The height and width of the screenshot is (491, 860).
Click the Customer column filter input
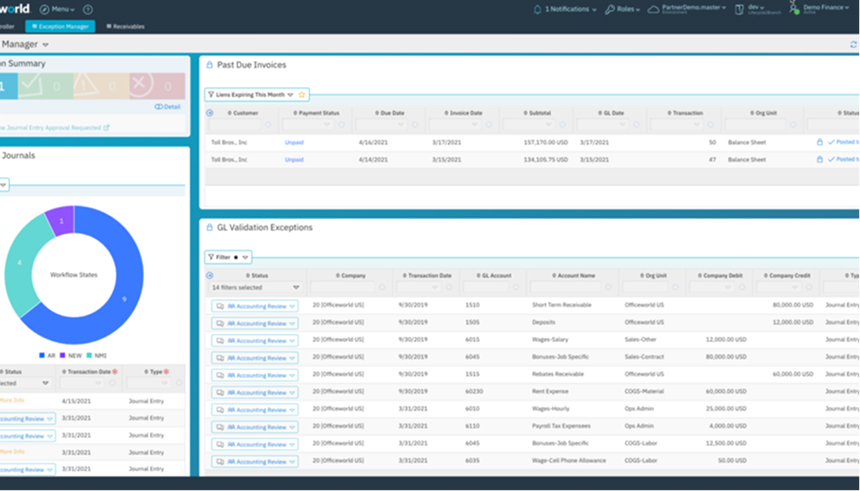(x=235, y=125)
